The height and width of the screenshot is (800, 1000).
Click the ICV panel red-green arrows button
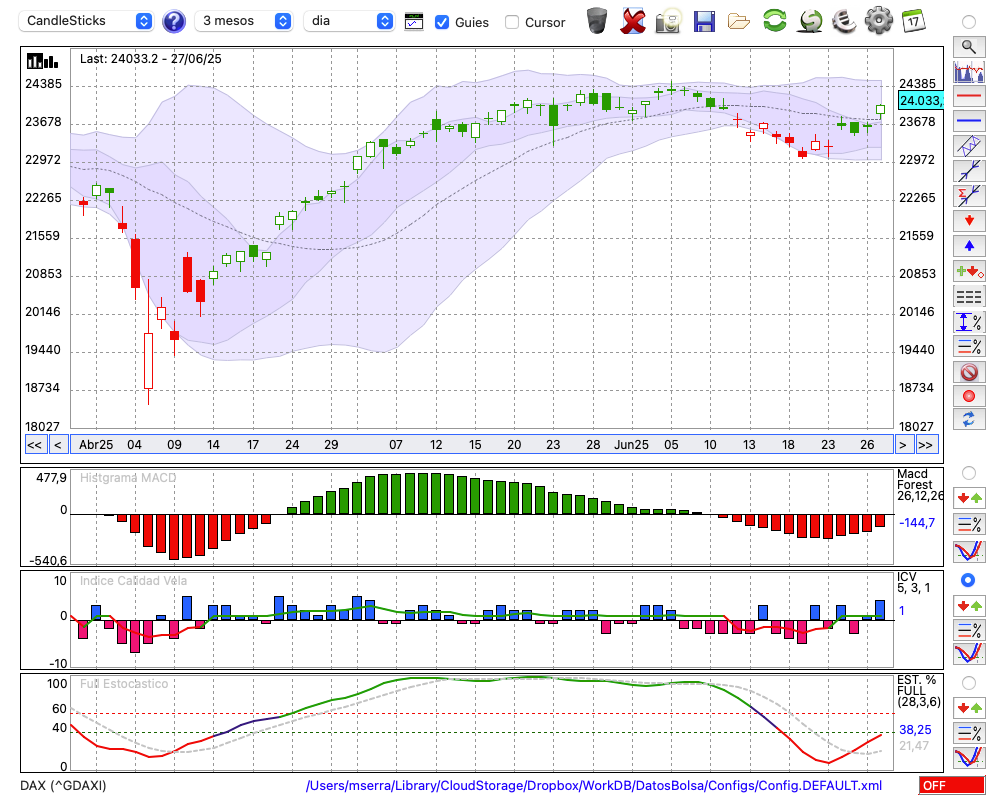(x=969, y=605)
